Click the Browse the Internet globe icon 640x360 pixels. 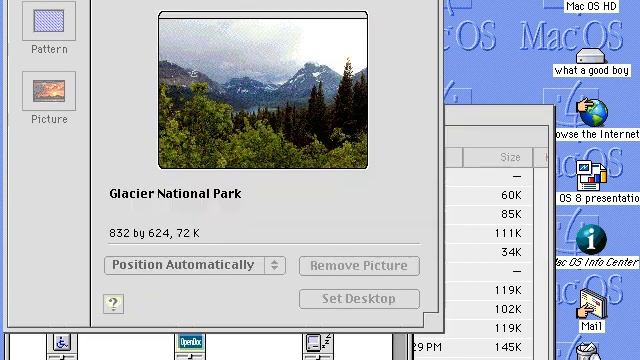(592, 112)
